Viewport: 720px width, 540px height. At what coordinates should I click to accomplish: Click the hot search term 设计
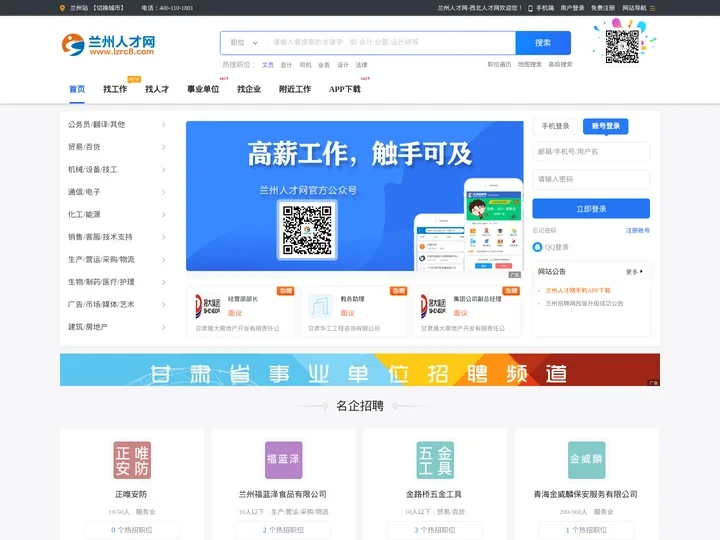tap(343, 65)
